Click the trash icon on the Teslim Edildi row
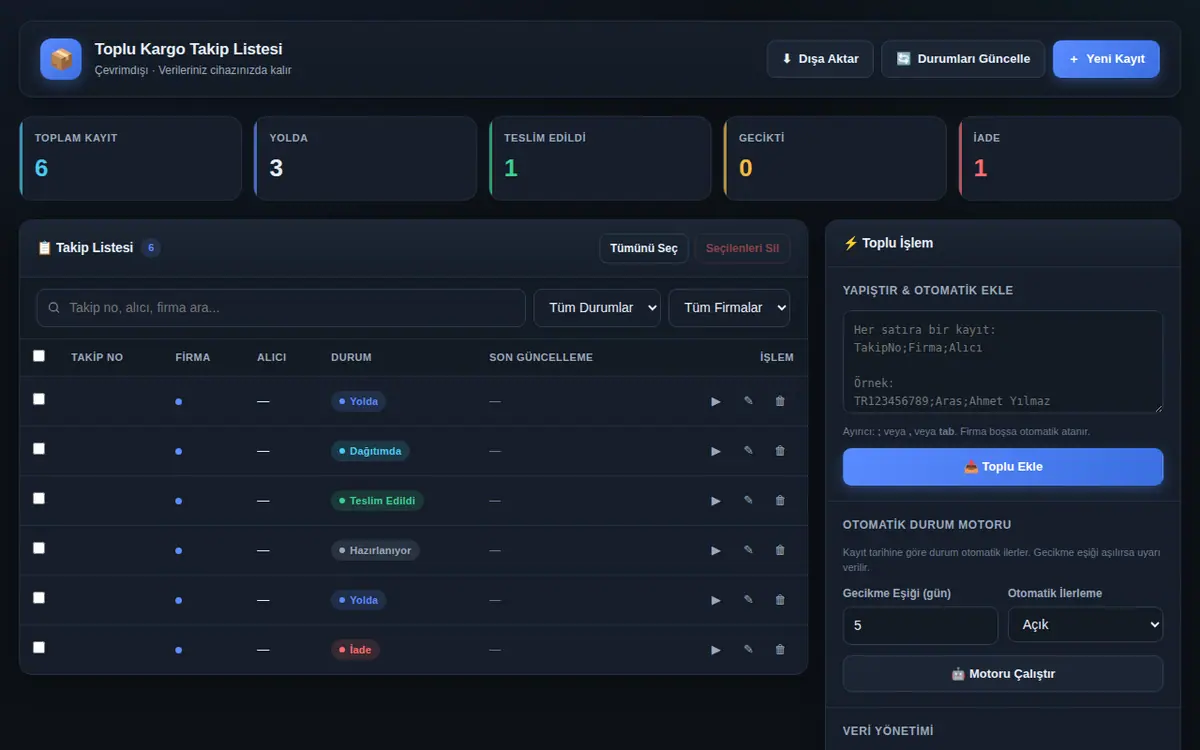 click(780, 501)
